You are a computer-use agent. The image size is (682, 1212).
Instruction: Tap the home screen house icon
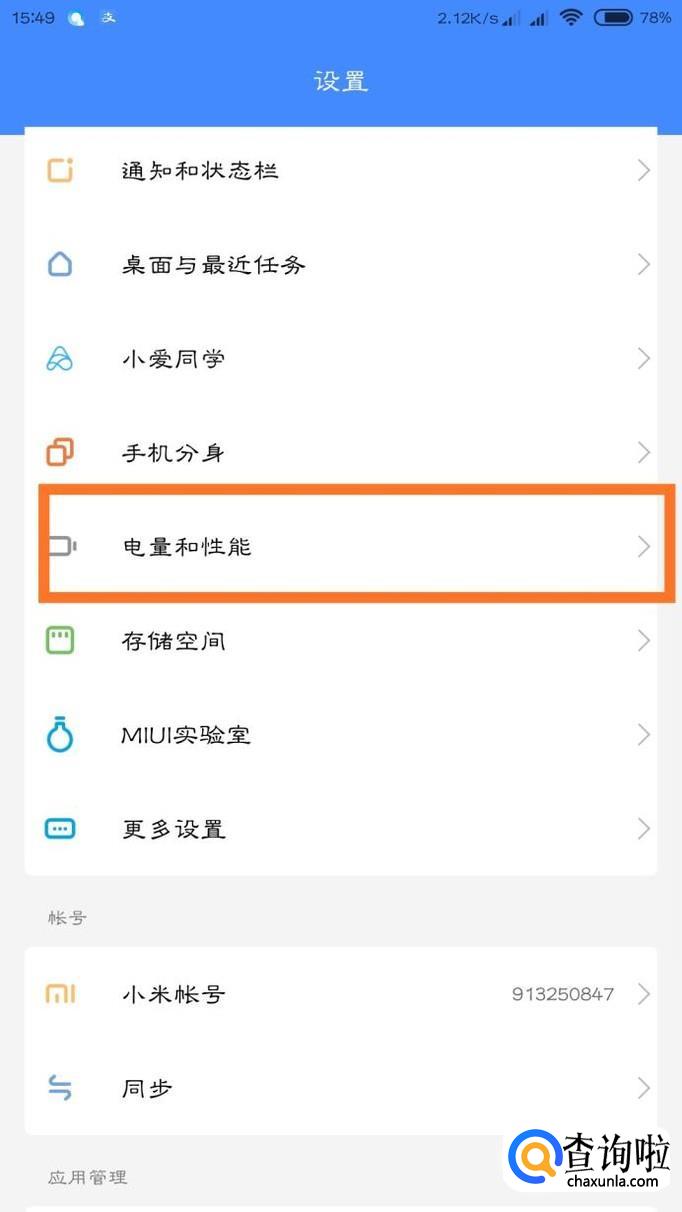[60, 265]
